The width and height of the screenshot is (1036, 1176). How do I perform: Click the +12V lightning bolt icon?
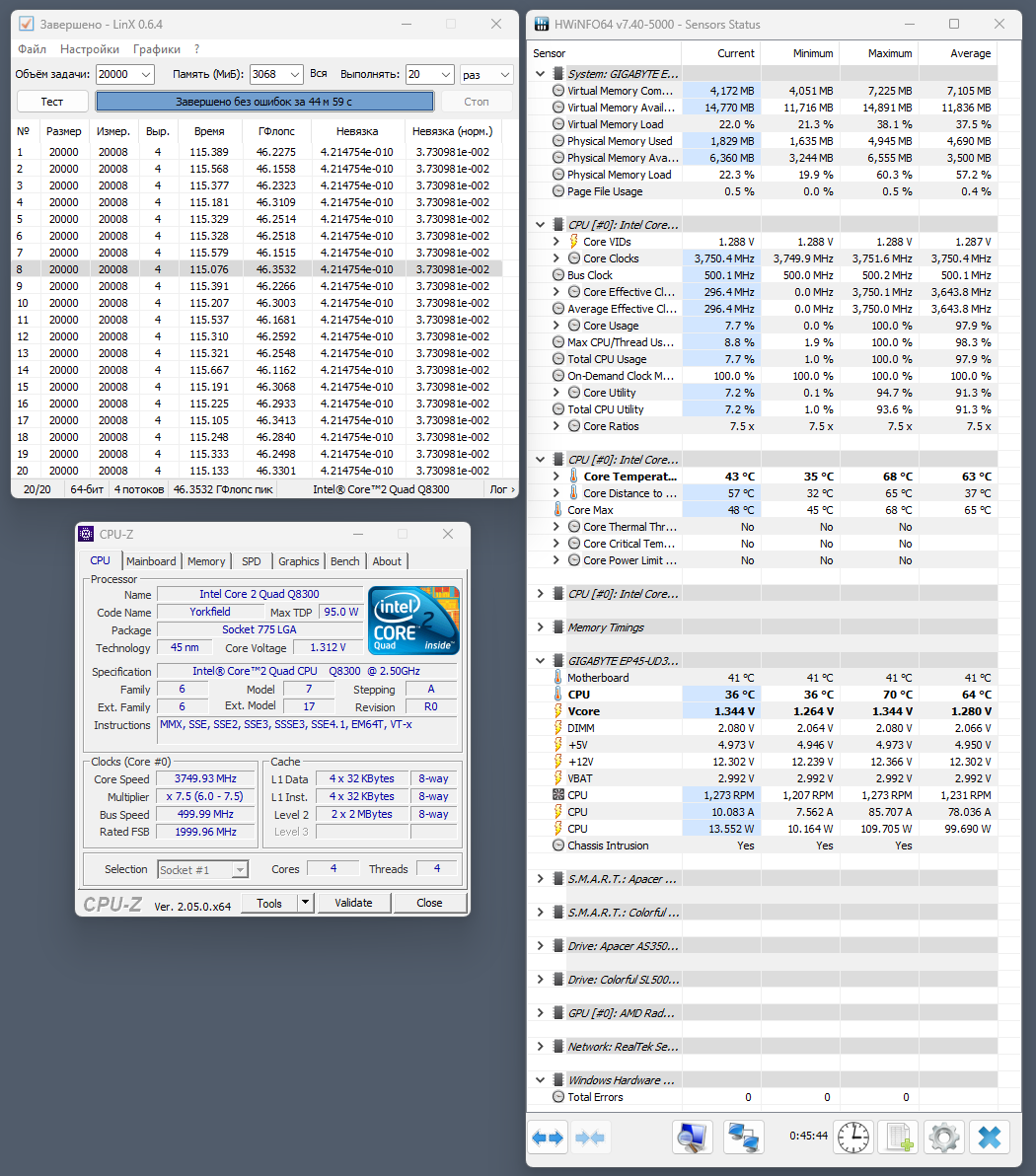pyautogui.click(x=557, y=762)
